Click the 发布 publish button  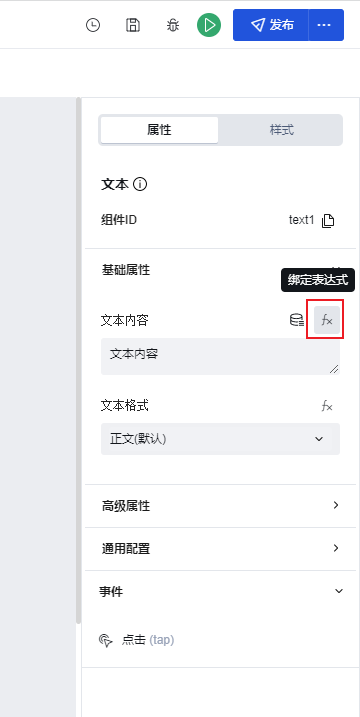coord(271,25)
